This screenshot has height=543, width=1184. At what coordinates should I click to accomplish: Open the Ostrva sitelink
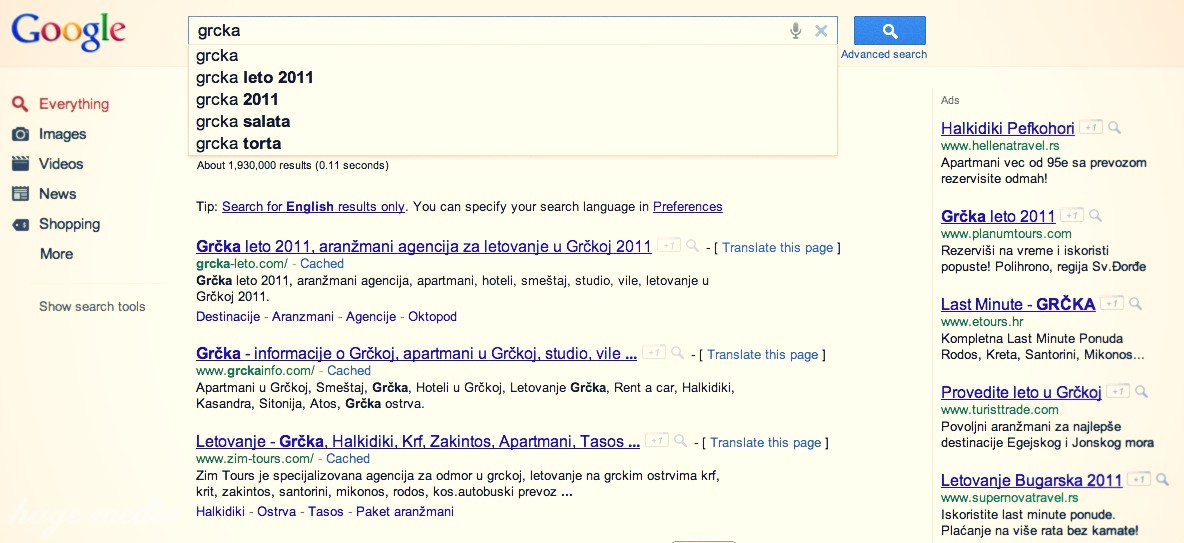tap(276, 512)
